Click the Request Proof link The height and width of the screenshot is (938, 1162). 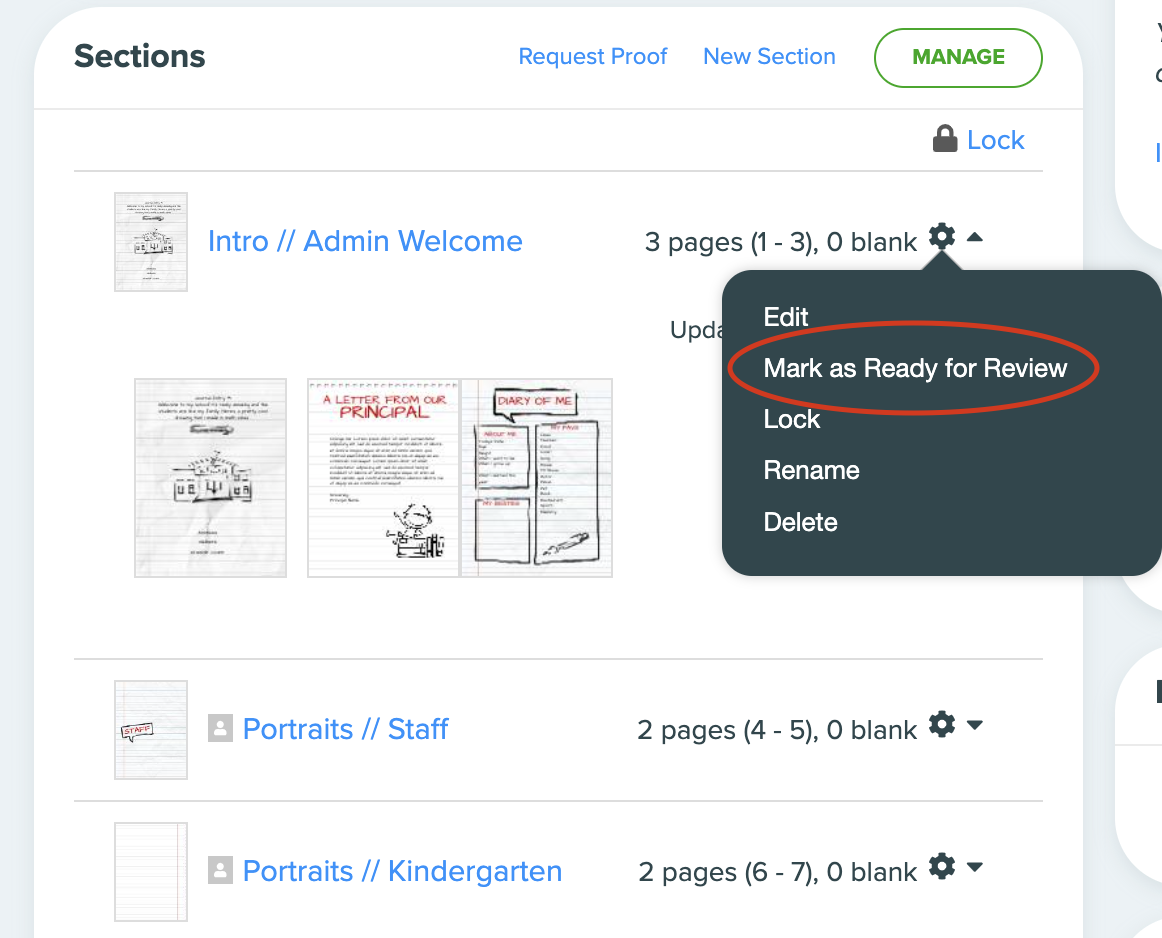point(593,56)
